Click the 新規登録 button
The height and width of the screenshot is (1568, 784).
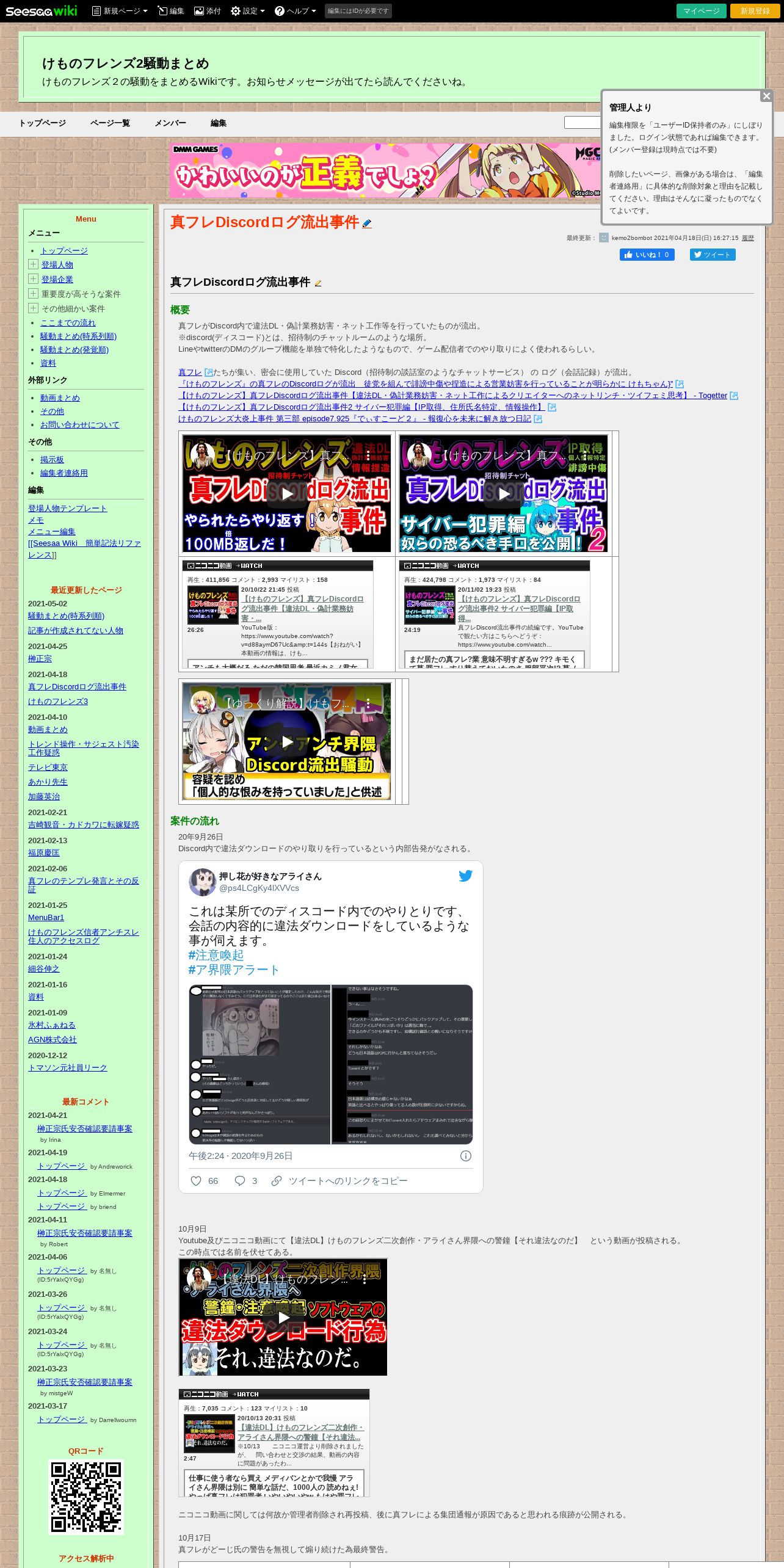[x=755, y=11]
